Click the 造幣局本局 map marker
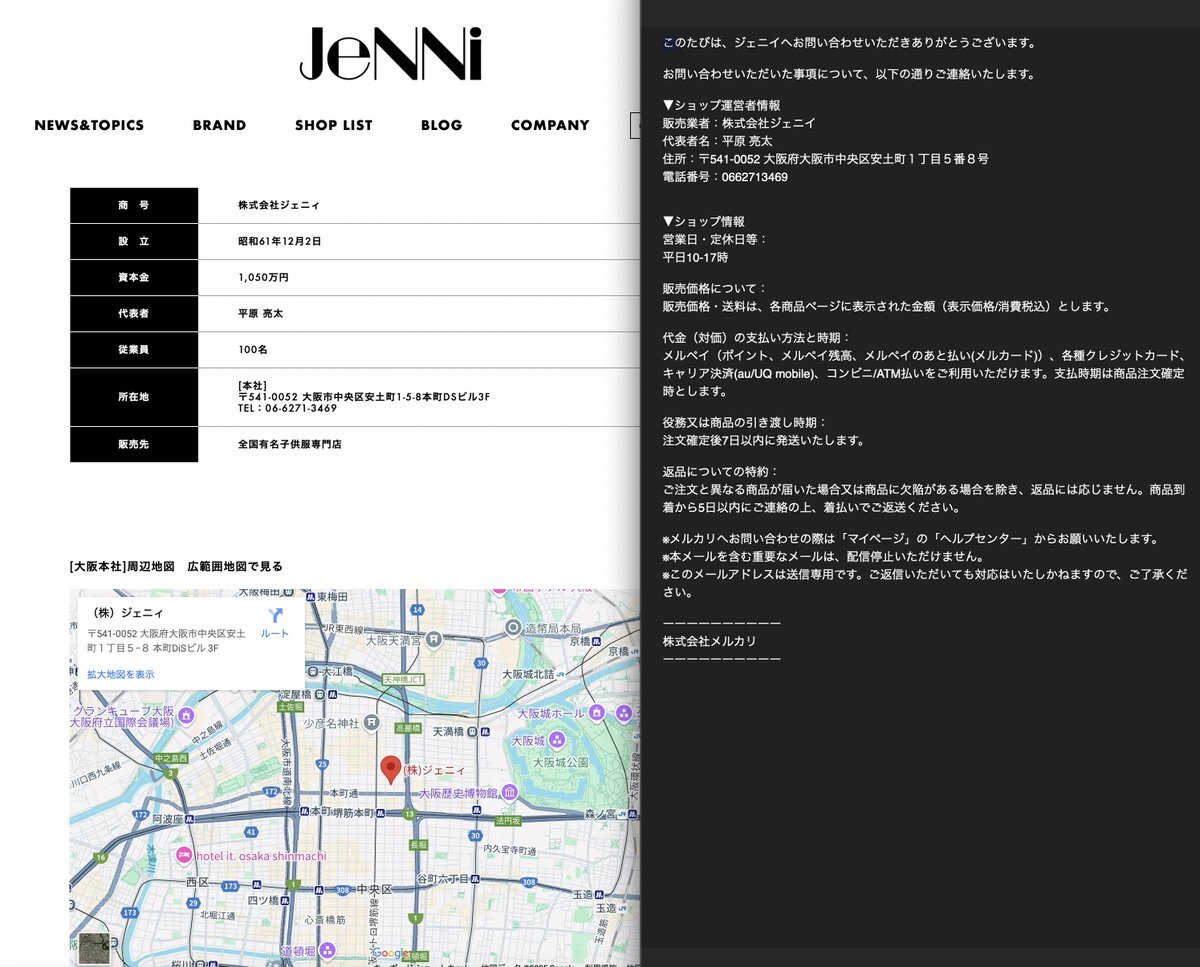 click(x=514, y=628)
